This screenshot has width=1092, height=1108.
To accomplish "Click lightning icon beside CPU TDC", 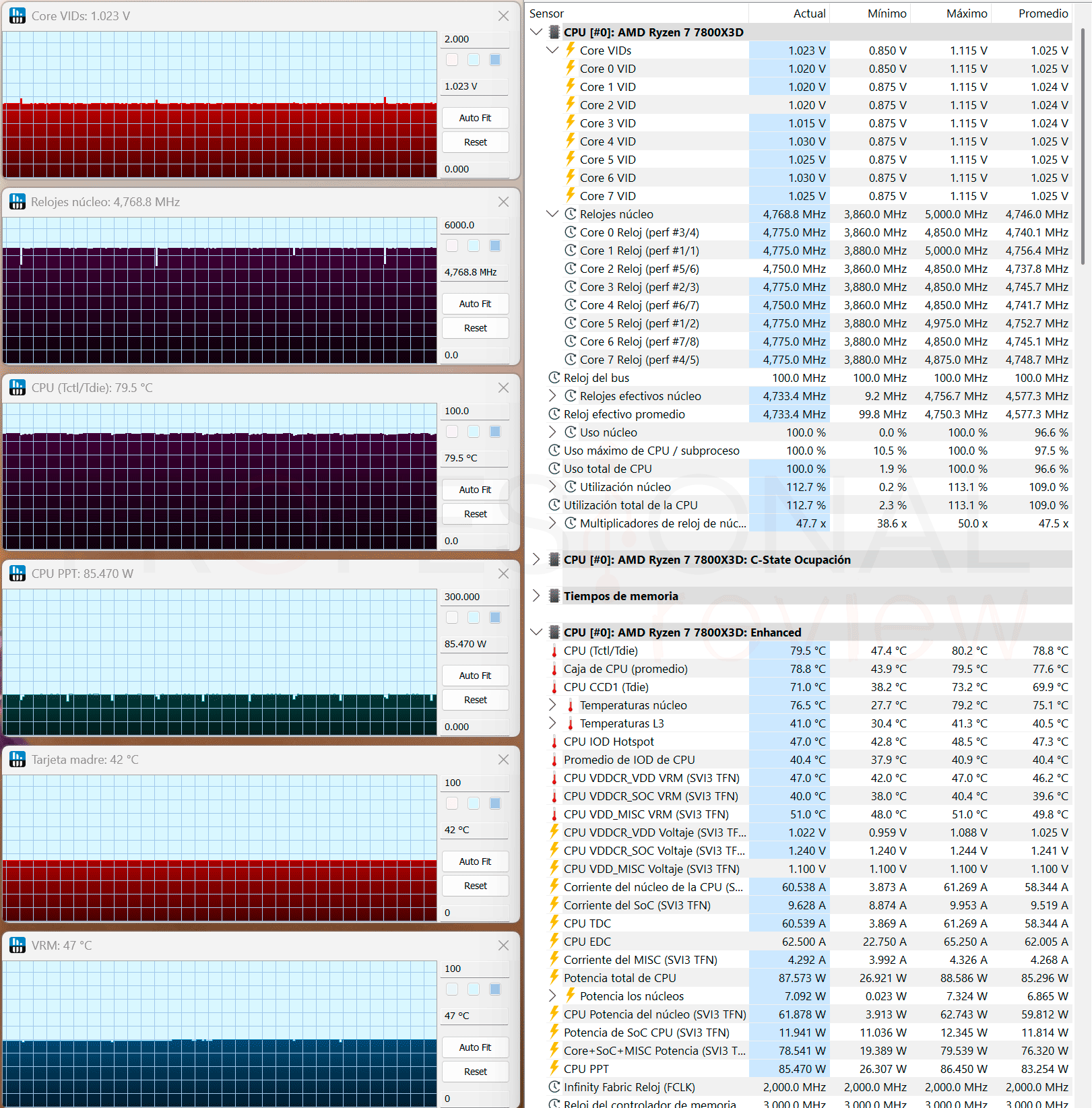I will click(x=554, y=923).
